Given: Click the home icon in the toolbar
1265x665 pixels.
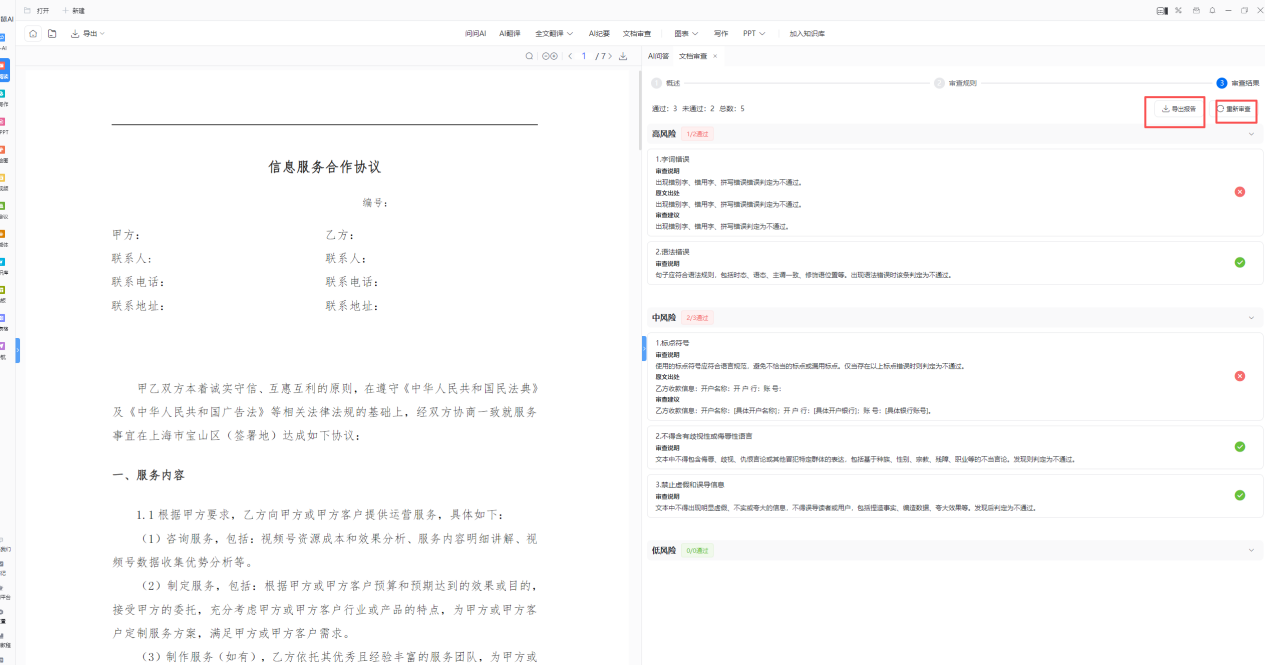Looking at the screenshot, I should (33, 33).
